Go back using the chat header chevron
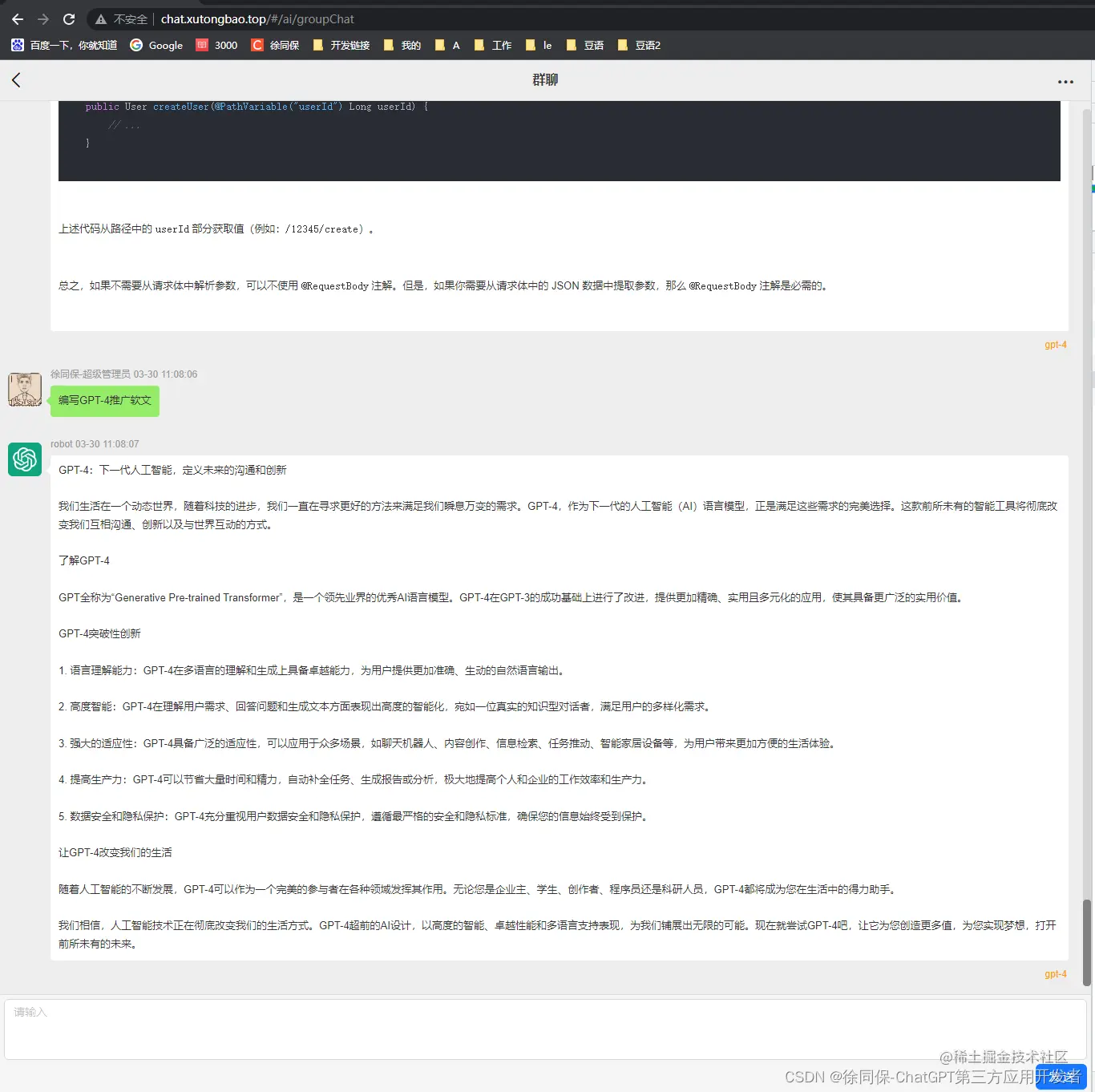Viewport: 1095px width, 1092px height. 16,79
